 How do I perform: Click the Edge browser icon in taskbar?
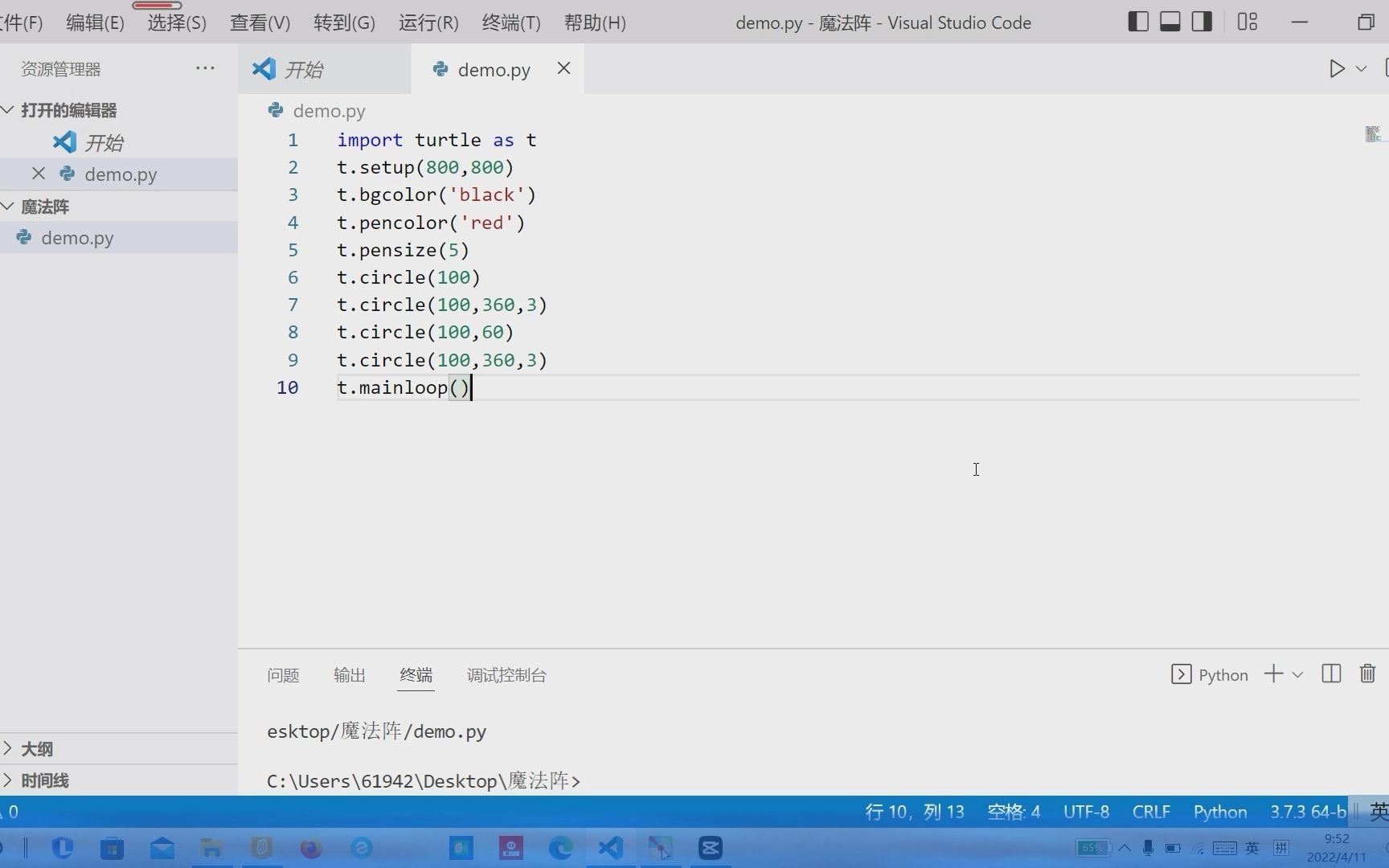coord(560,848)
